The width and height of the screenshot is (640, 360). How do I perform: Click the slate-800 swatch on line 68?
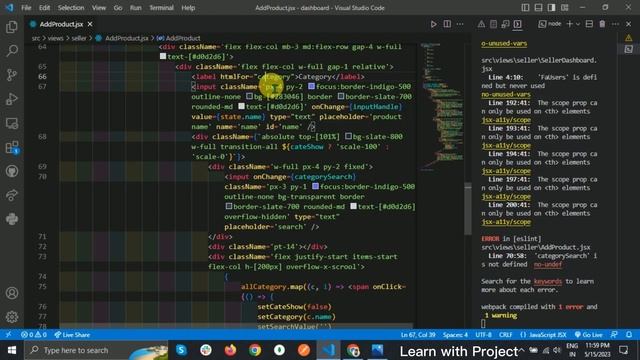348,136
